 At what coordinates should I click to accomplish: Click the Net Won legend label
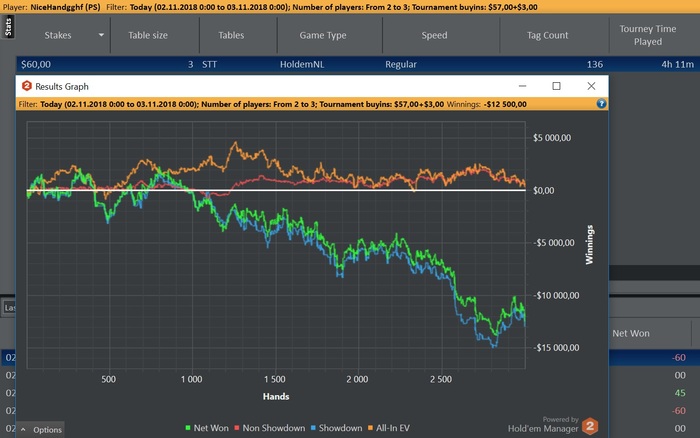[x=211, y=428]
